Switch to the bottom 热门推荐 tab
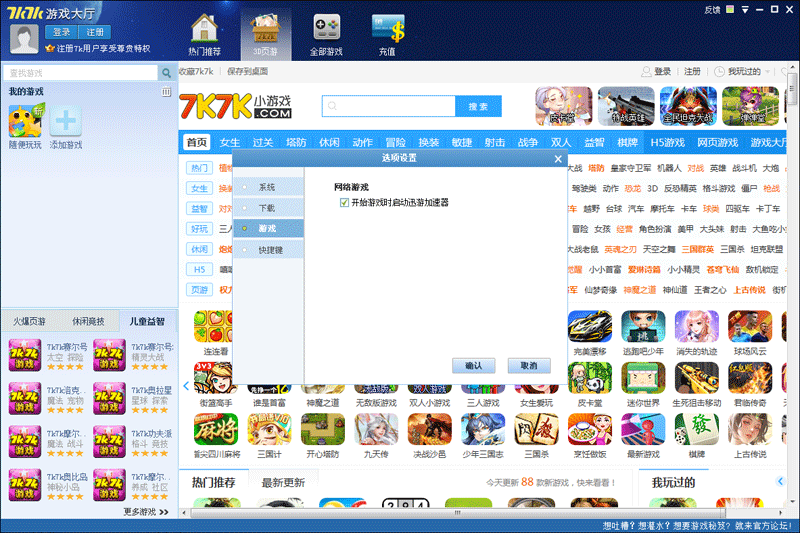800x533 pixels. [213, 483]
